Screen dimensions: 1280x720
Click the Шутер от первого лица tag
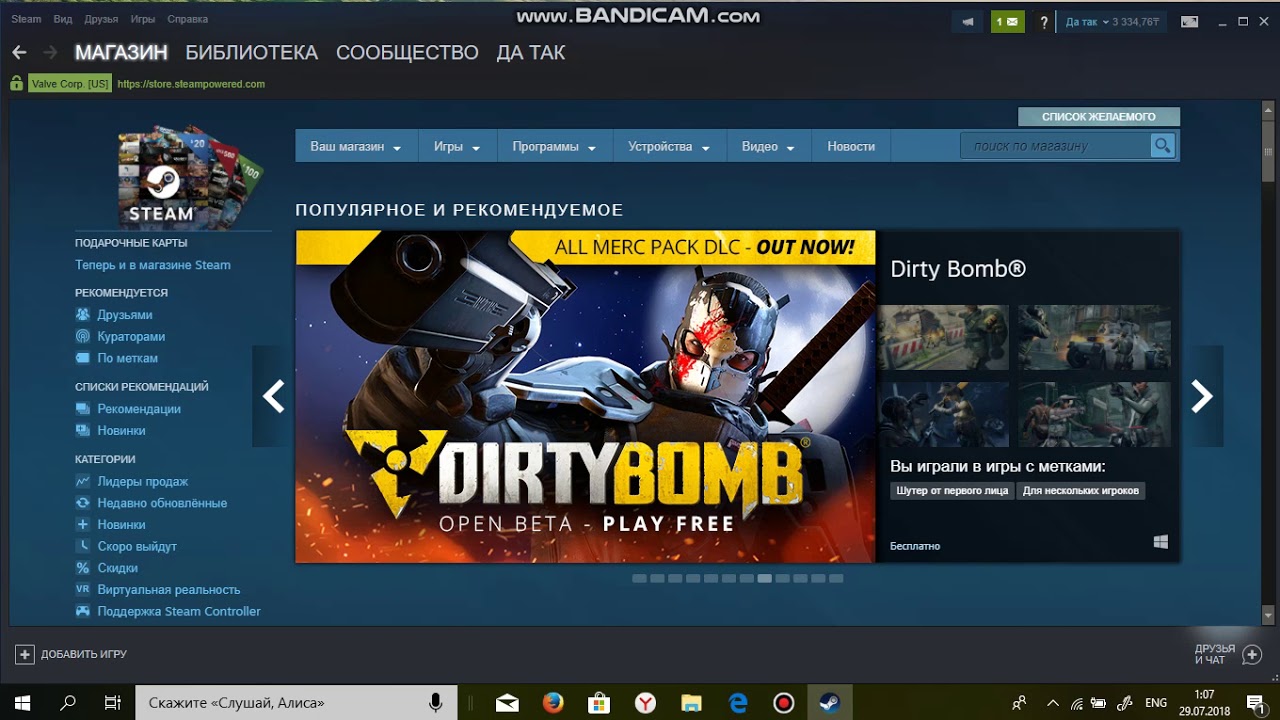click(x=952, y=491)
